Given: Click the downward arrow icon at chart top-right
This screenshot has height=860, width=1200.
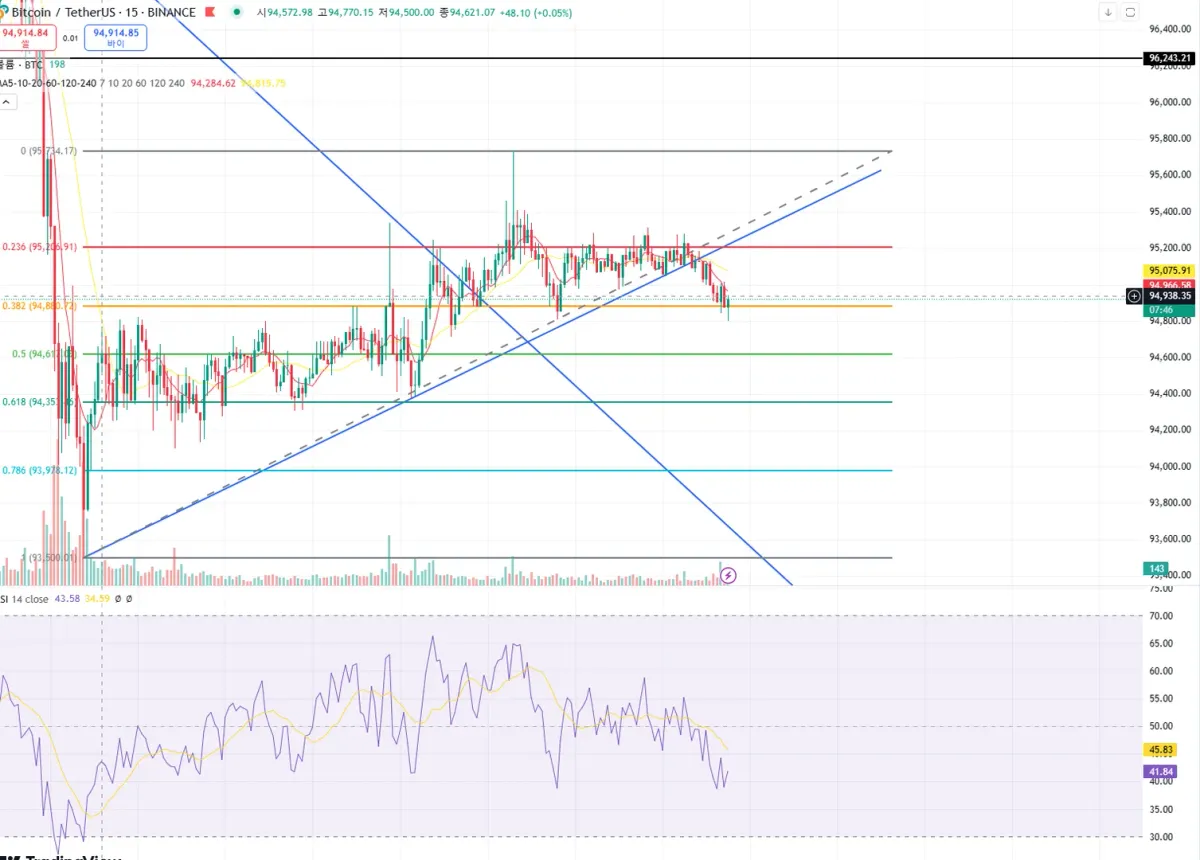Looking at the screenshot, I should coord(1107,12).
